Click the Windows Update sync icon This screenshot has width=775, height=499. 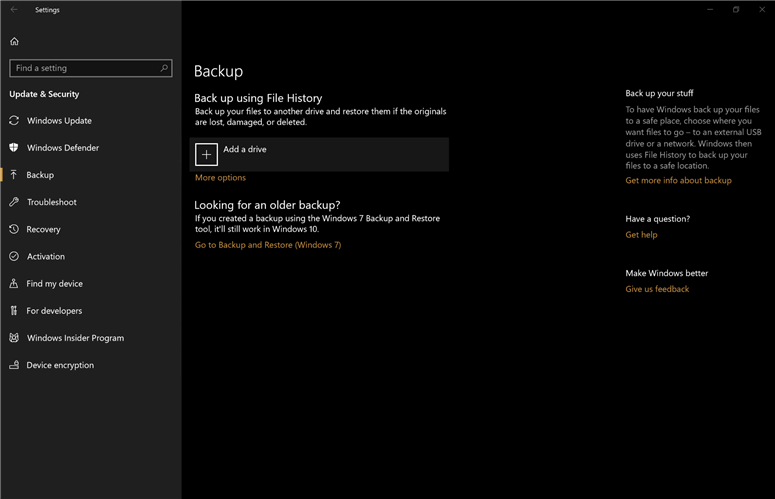click(14, 121)
